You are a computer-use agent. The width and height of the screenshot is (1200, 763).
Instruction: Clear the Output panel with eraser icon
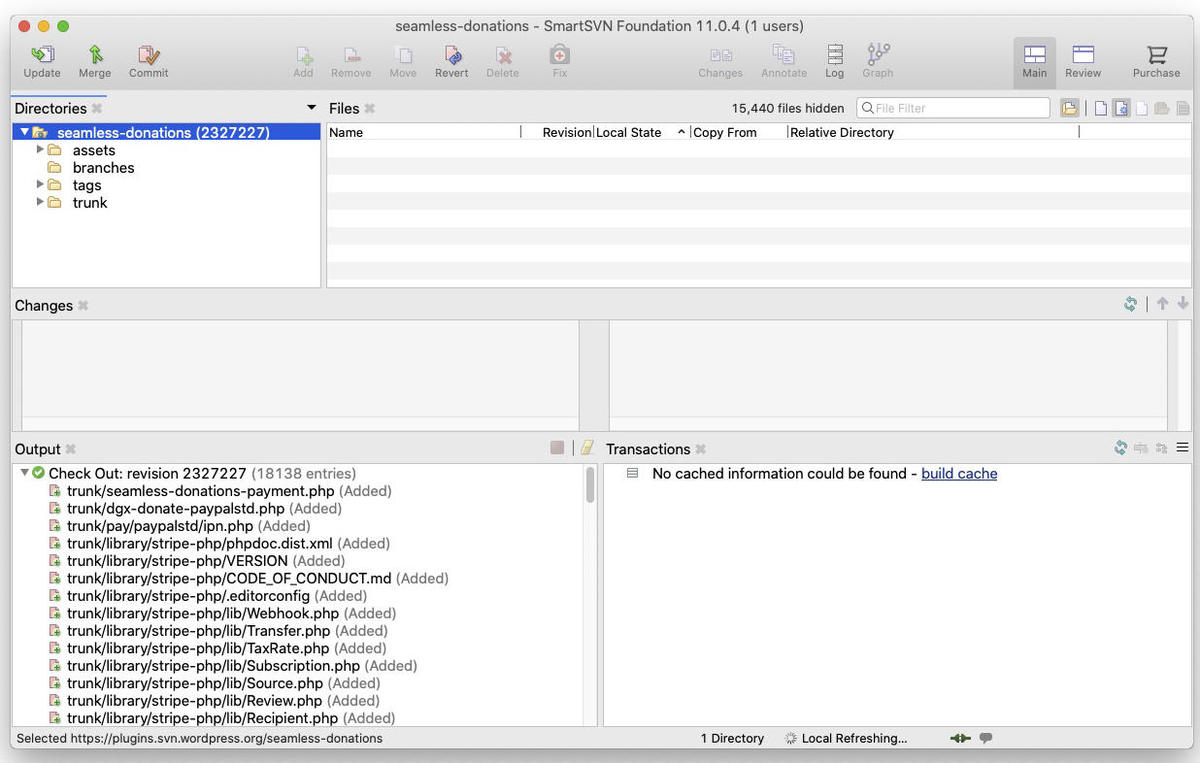(x=587, y=448)
